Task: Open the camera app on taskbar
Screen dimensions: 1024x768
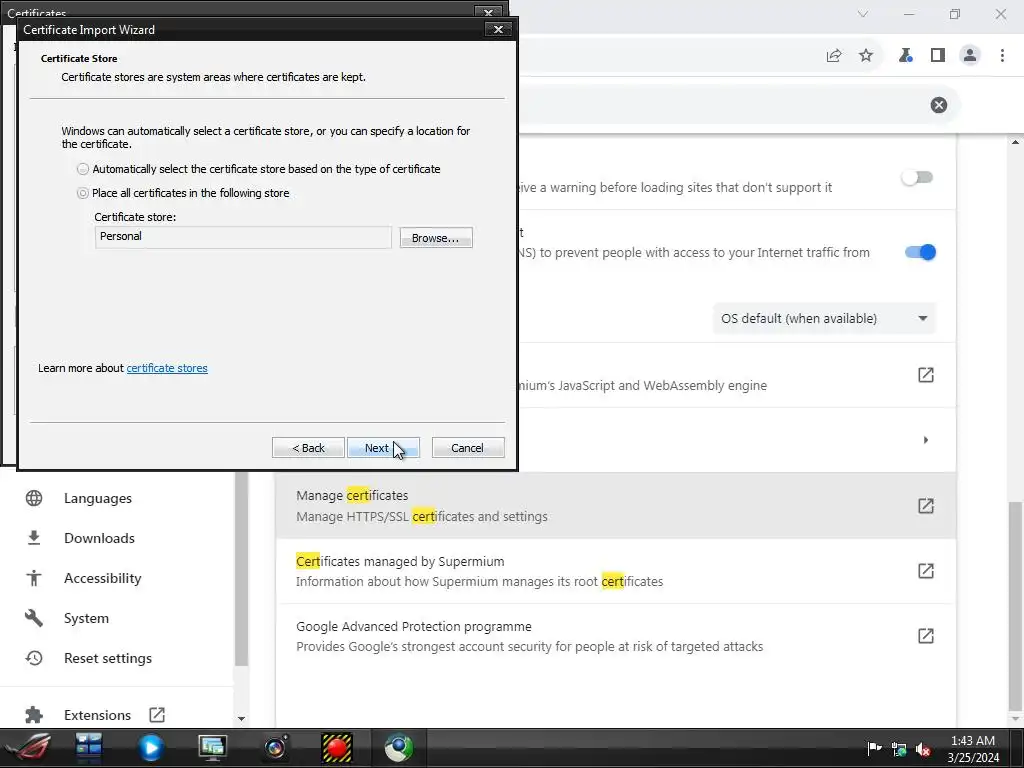Action: click(276, 748)
